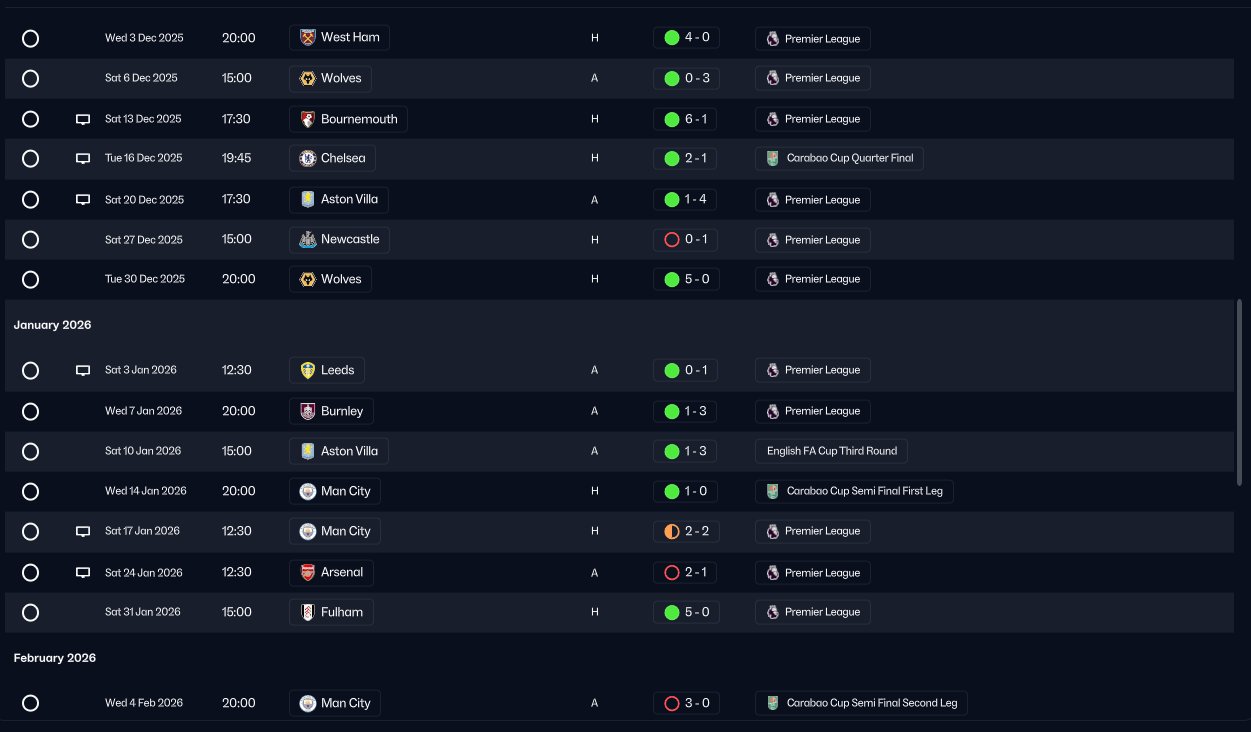The width and height of the screenshot is (1251, 732).
Task: Click the TV broadcast icon beside the Arsenal match
Action: coord(83,573)
